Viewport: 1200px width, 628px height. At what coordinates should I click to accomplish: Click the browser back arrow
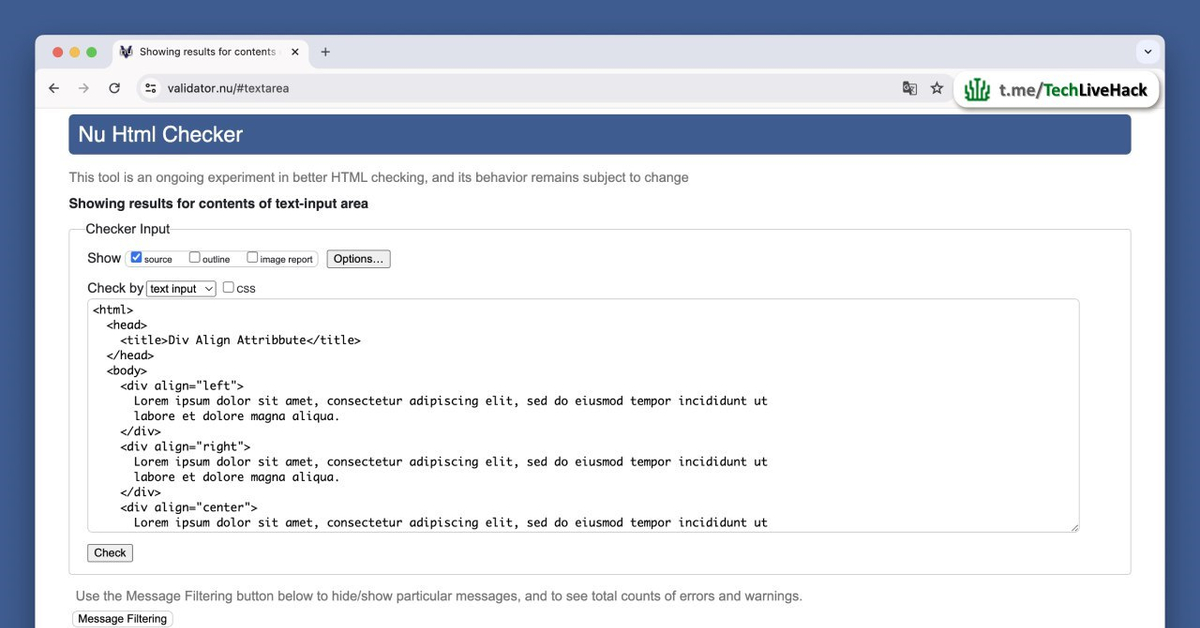pos(54,88)
